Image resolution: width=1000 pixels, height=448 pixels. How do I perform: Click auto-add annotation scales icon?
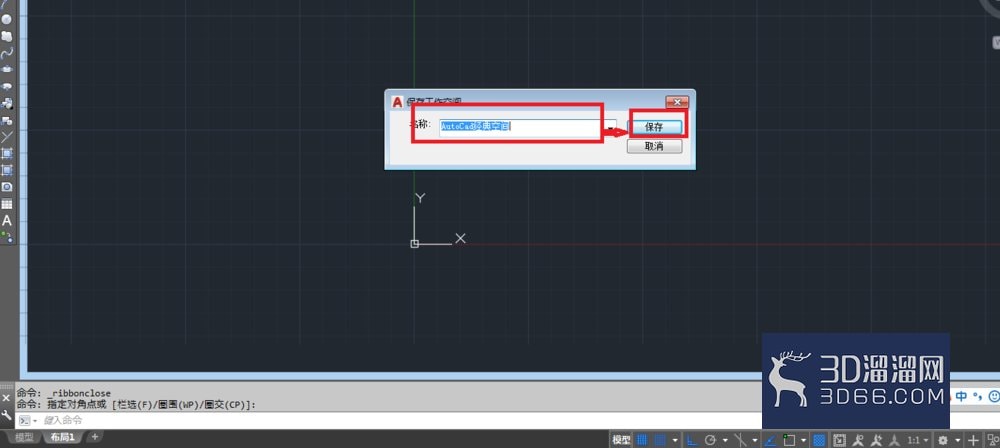pyautogui.click(x=877, y=440)
